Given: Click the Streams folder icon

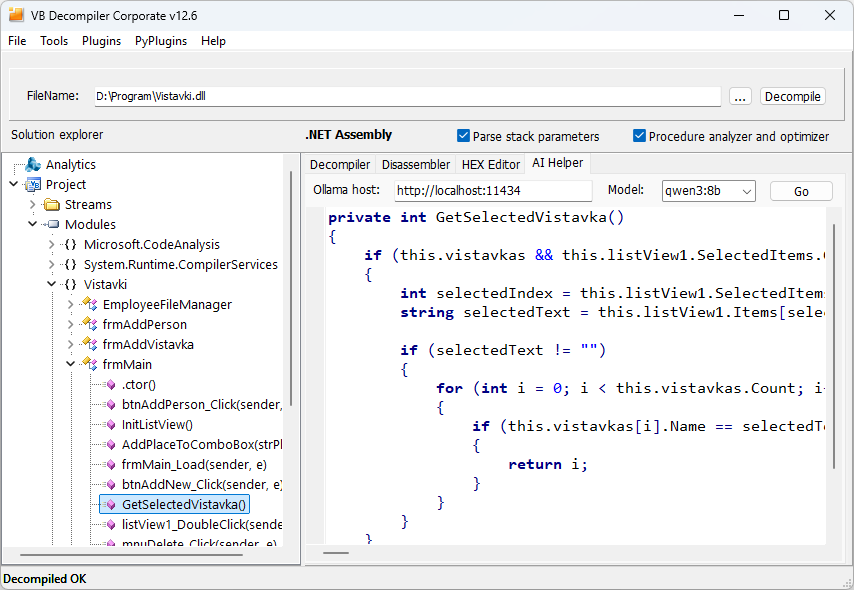Looking at the screenshot, I should [x=52, y=205].
